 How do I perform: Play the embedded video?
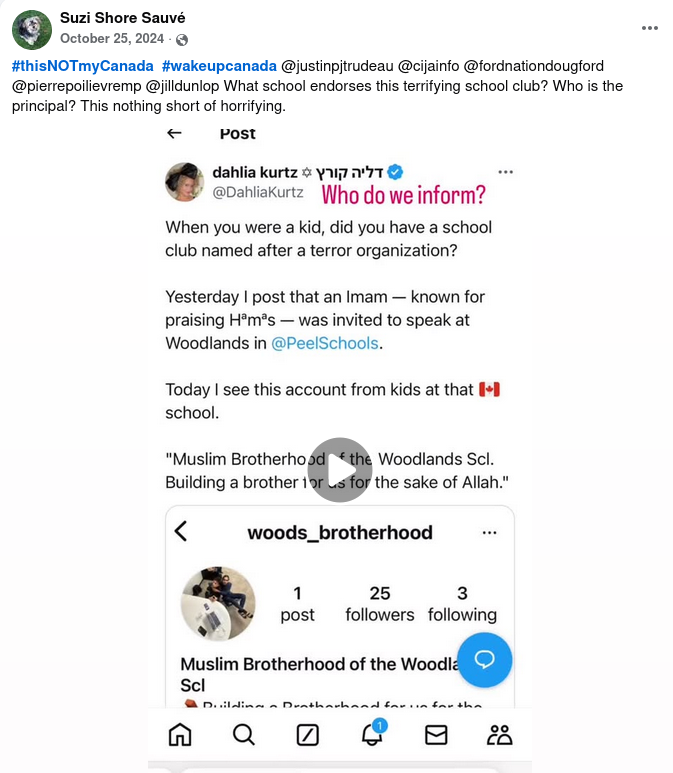click(340, 469)
